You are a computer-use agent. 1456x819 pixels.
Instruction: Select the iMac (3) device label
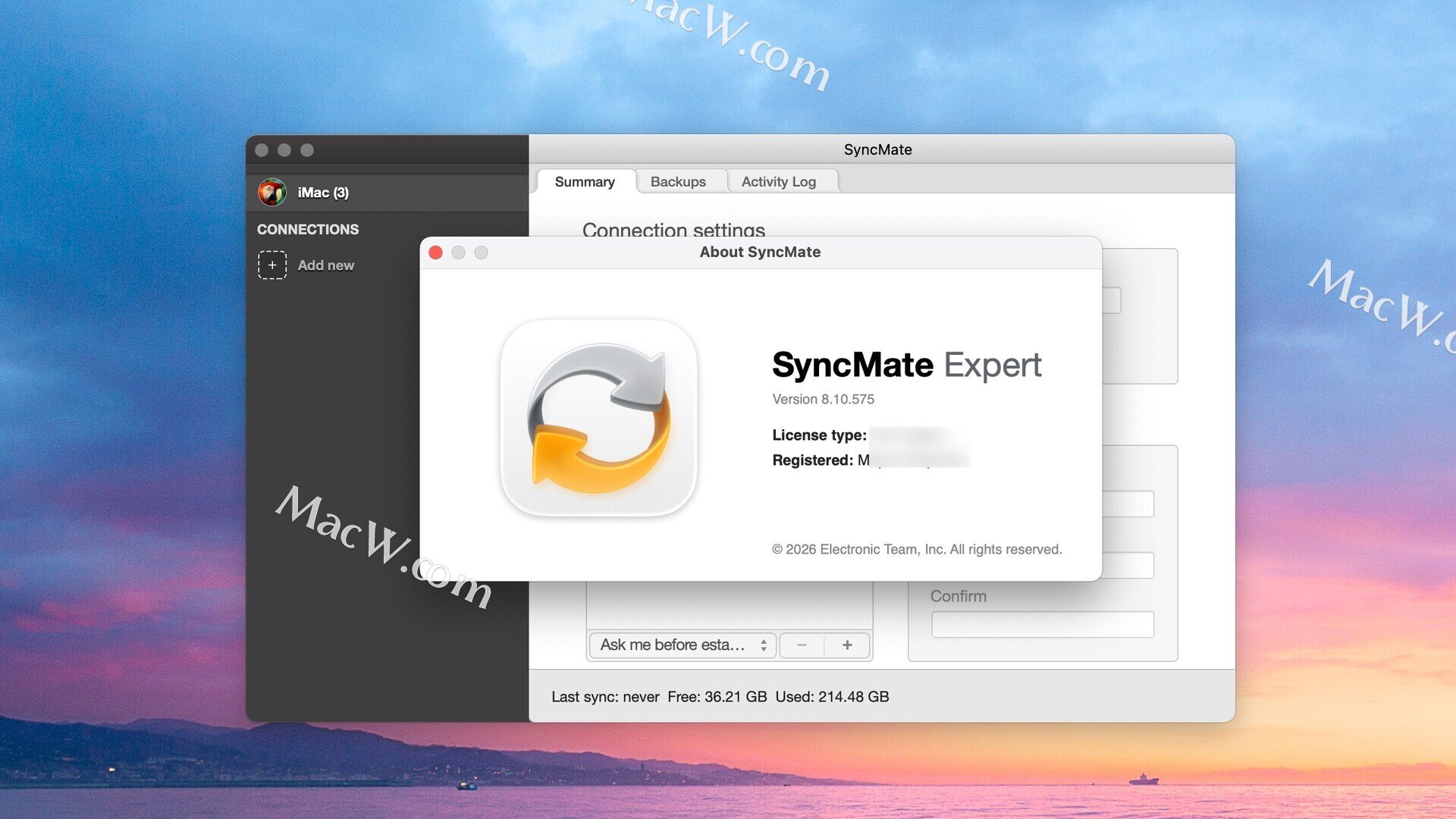pos(323,193)
